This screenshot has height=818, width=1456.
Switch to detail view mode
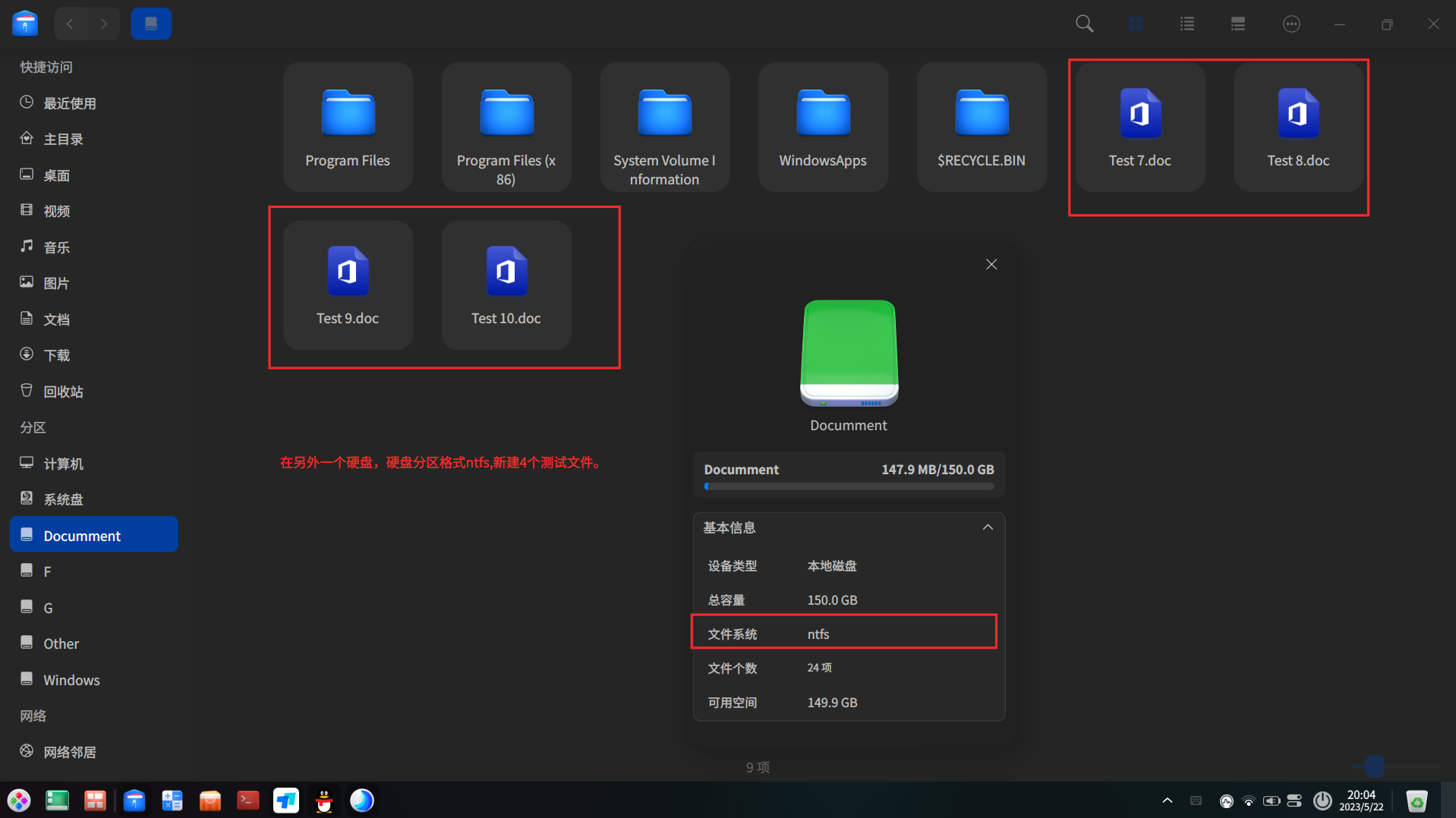pyautogui.click(x=1237, y=24)
